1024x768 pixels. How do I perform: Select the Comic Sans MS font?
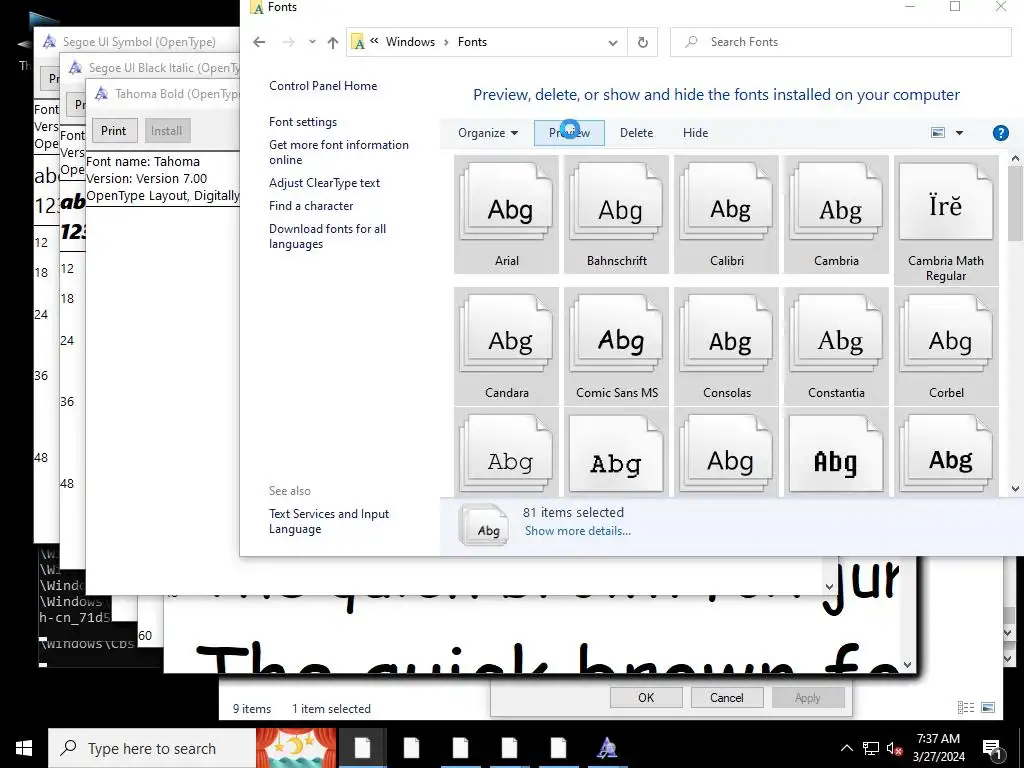click(x=616, y=346)
